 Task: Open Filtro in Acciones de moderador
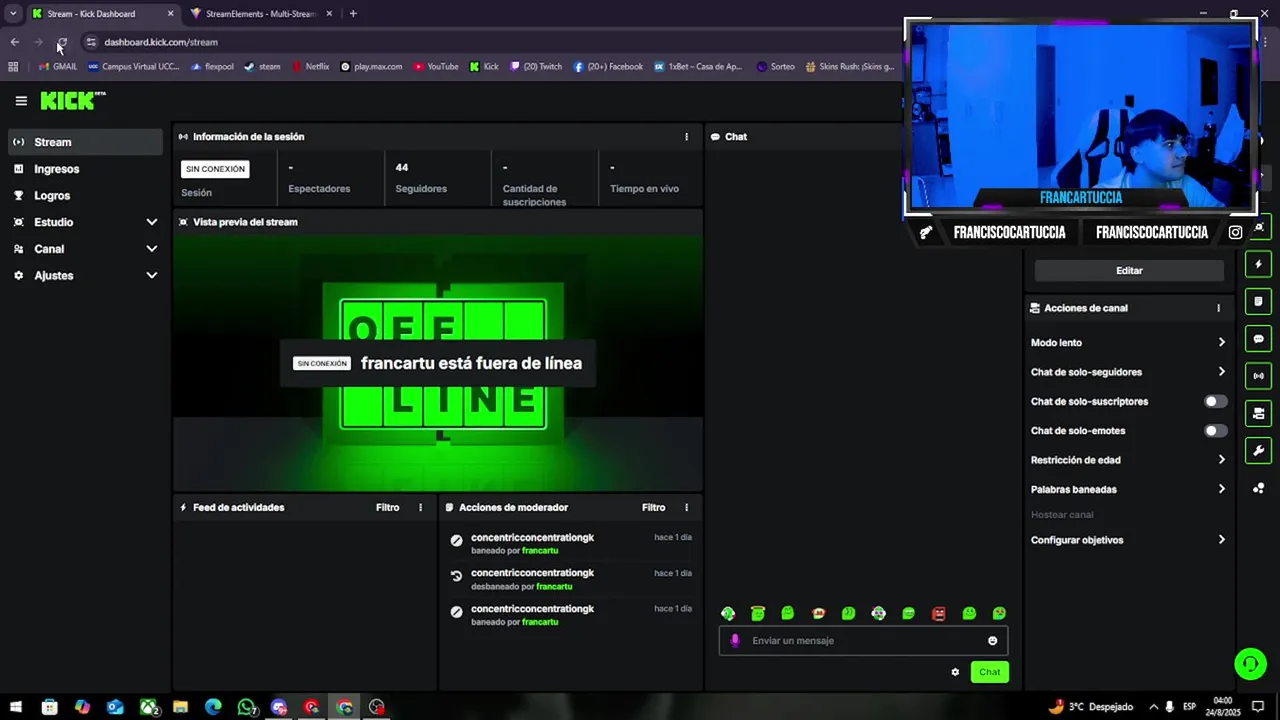[x=653, y=508]
